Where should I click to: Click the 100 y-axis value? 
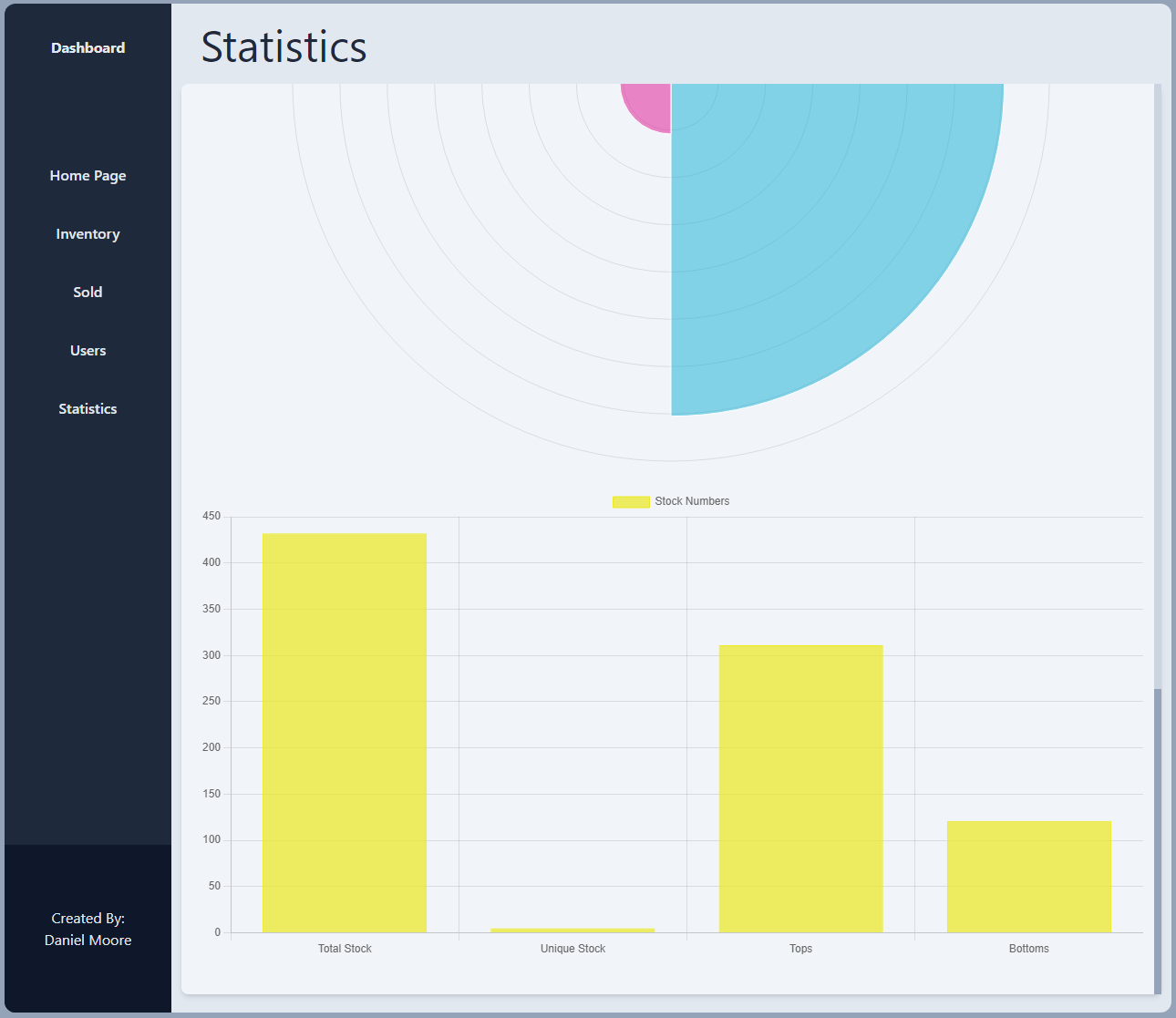tap(211, 839)
